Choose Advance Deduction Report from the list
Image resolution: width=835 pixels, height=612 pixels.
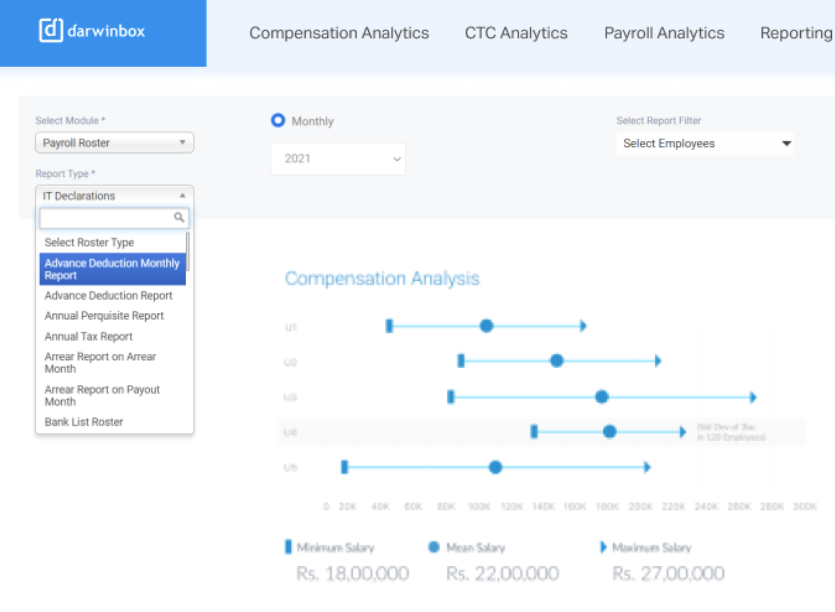tap(109, 295)
